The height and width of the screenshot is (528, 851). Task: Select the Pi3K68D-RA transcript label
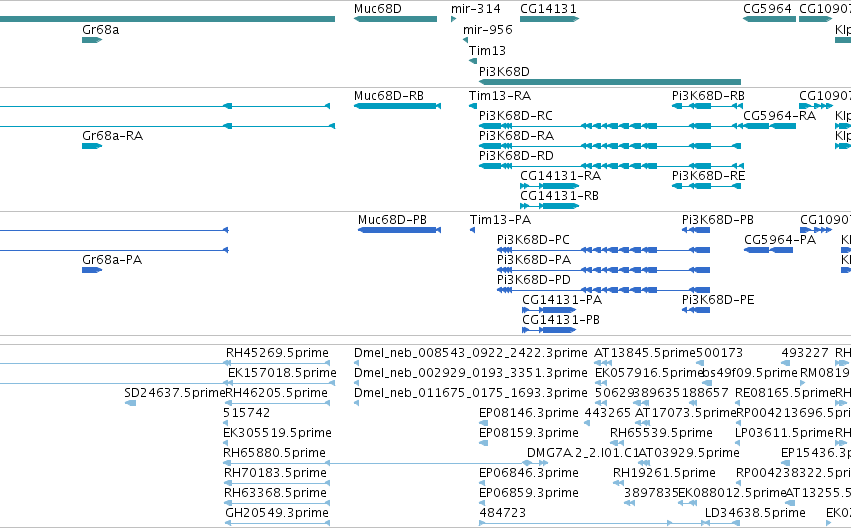(516, 136)
